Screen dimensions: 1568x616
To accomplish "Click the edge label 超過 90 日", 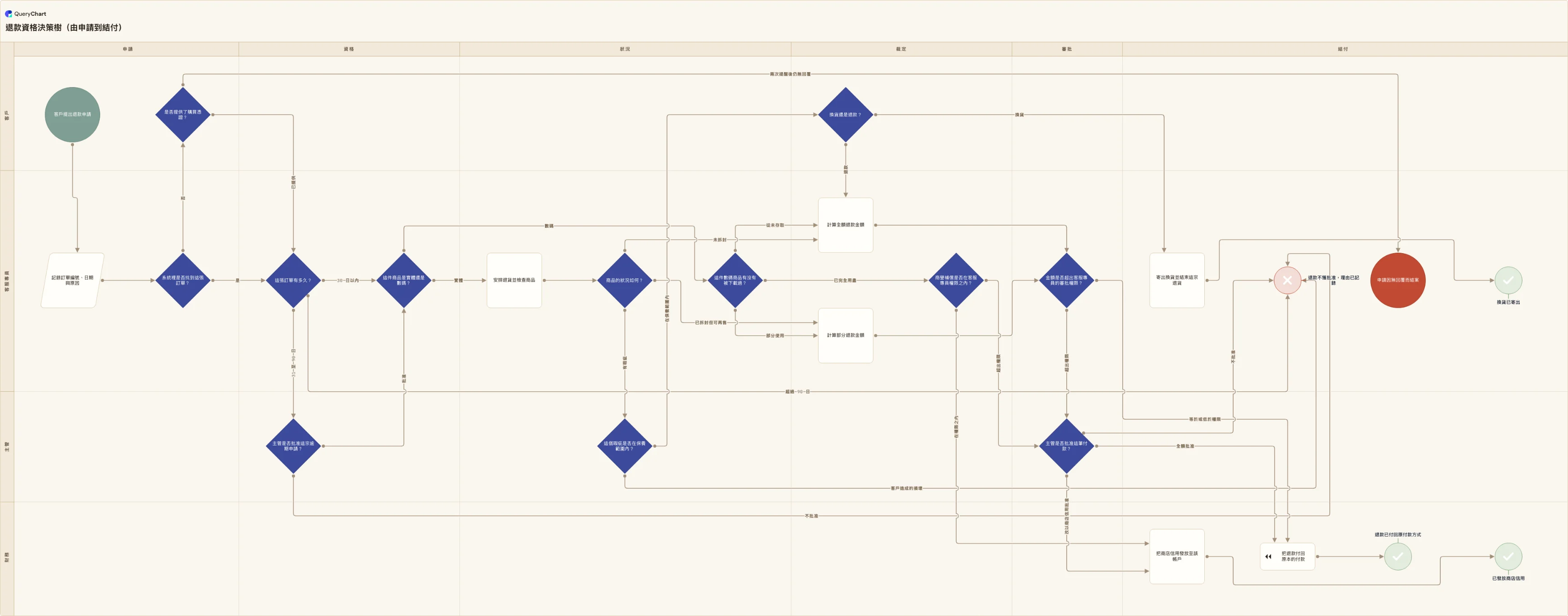I will pos(797,391).
